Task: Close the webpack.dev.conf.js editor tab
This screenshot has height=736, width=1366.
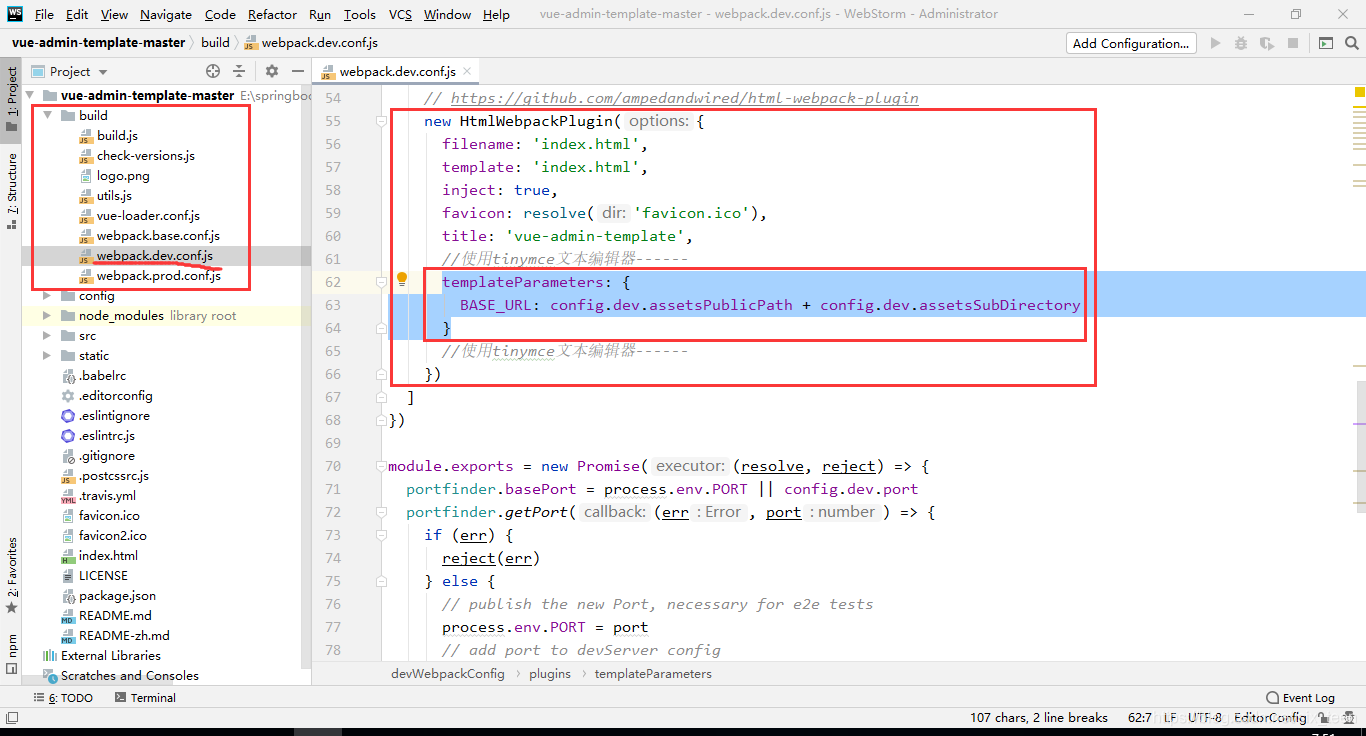Action: pos(467,71)
